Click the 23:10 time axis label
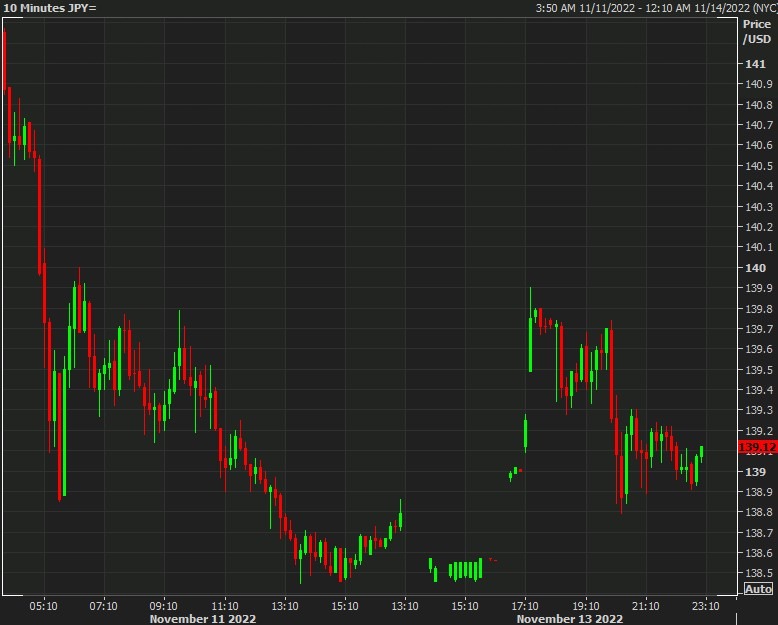The image size is (778, 625). pos(706,606)
